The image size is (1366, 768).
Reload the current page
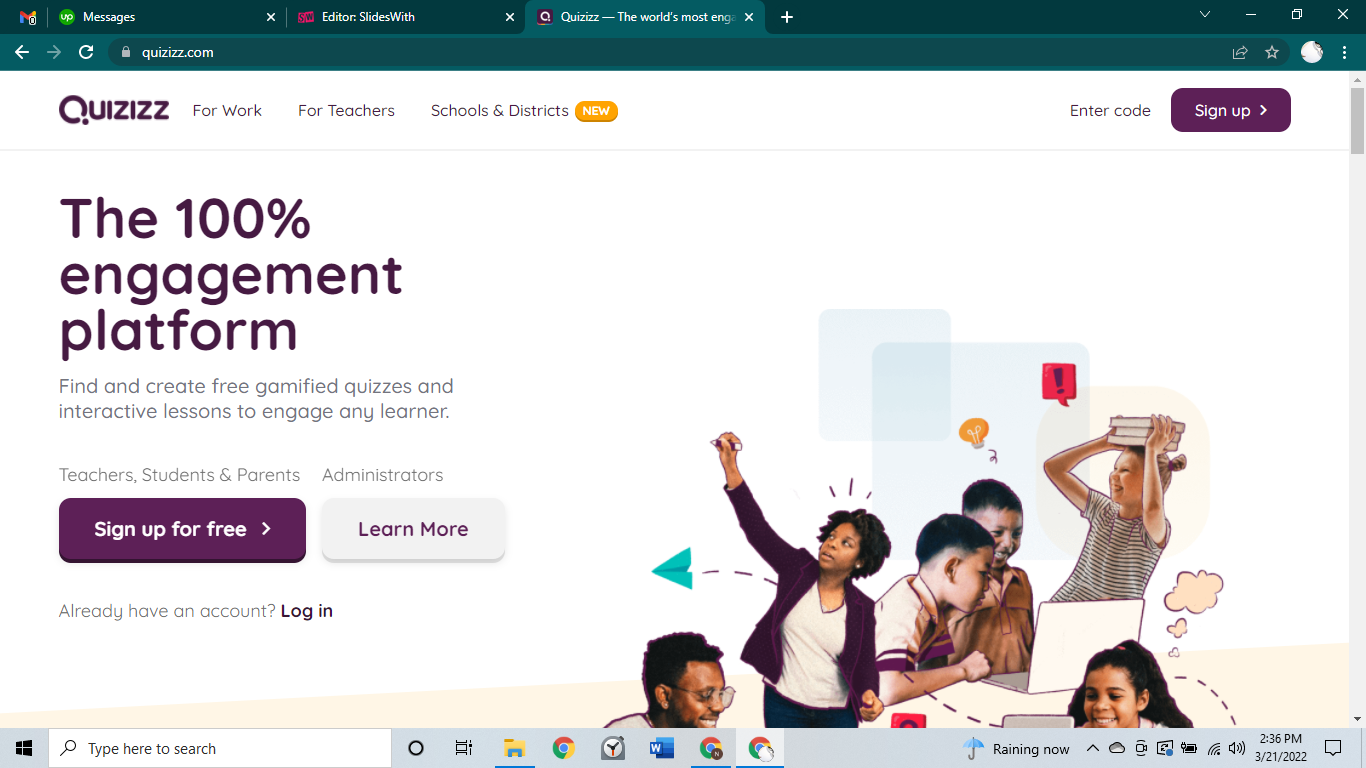click(86, 52)
